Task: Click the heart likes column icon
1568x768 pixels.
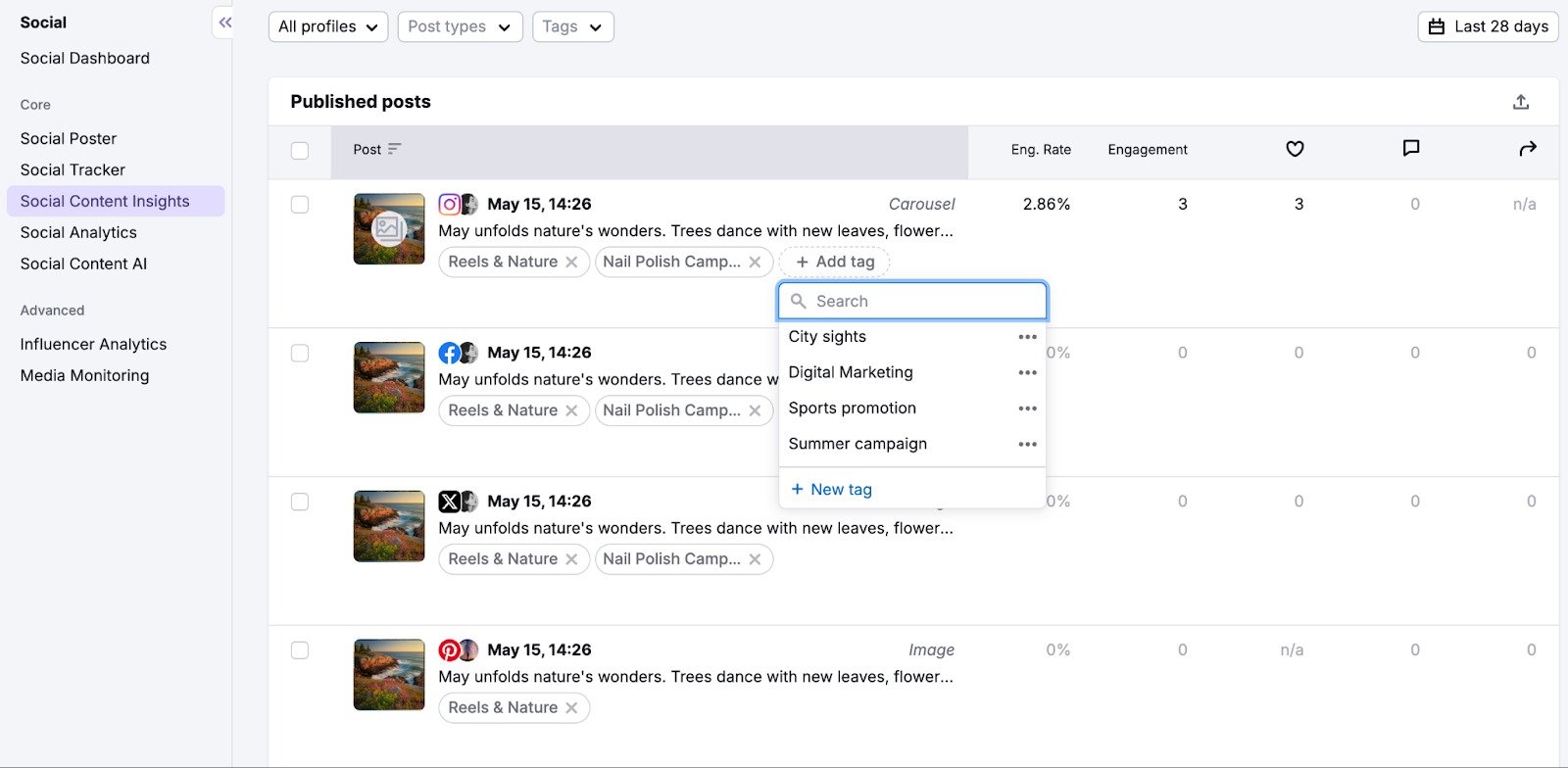Action: pyautogui.click(x=1295, y=149)
